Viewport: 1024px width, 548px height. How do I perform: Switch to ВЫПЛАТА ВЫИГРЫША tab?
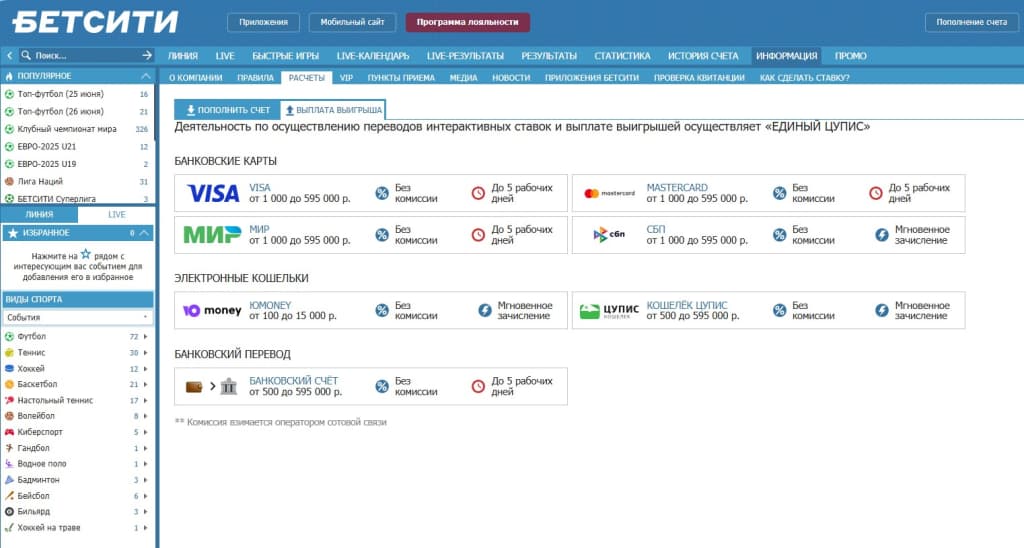point(333,110)
